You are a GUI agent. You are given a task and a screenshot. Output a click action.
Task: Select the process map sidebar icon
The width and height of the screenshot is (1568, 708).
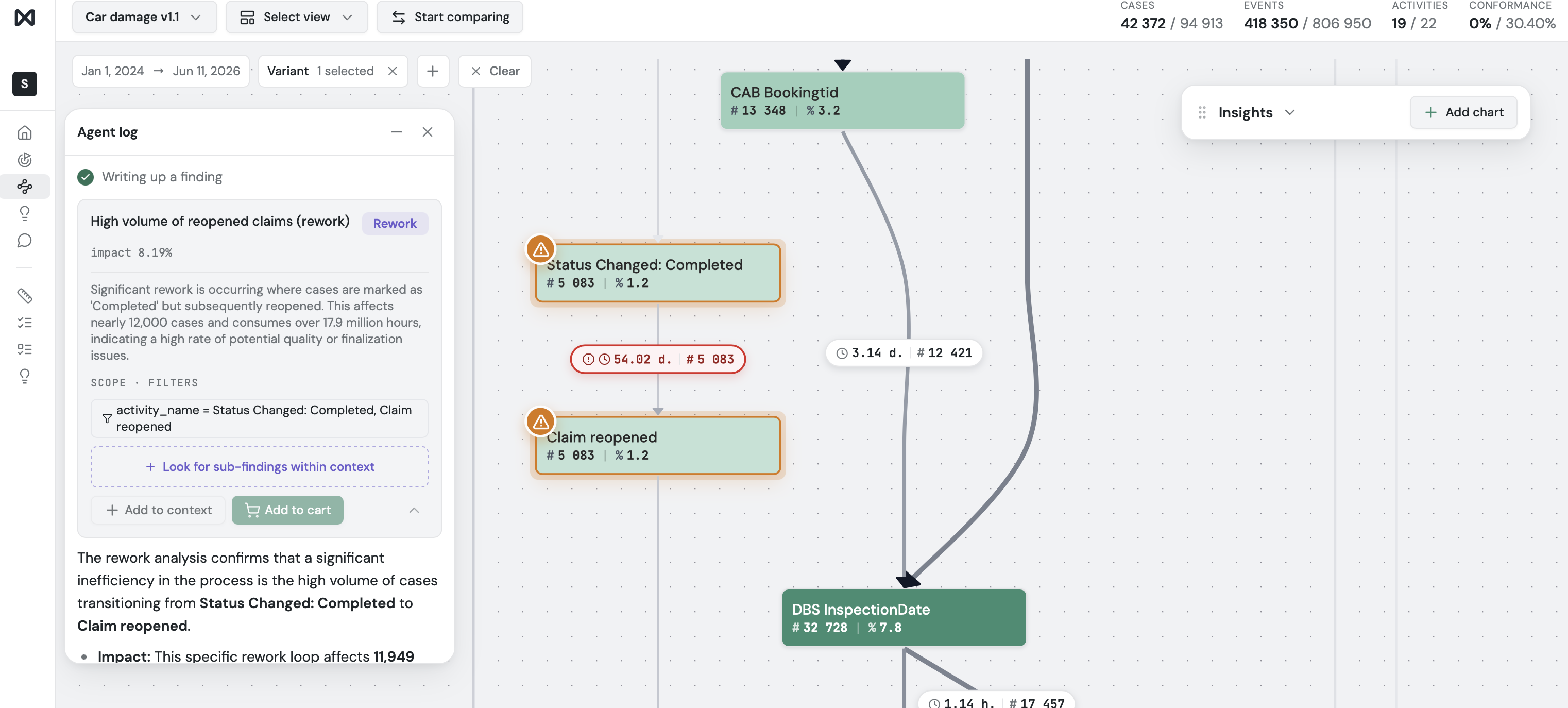pos(24,187)
